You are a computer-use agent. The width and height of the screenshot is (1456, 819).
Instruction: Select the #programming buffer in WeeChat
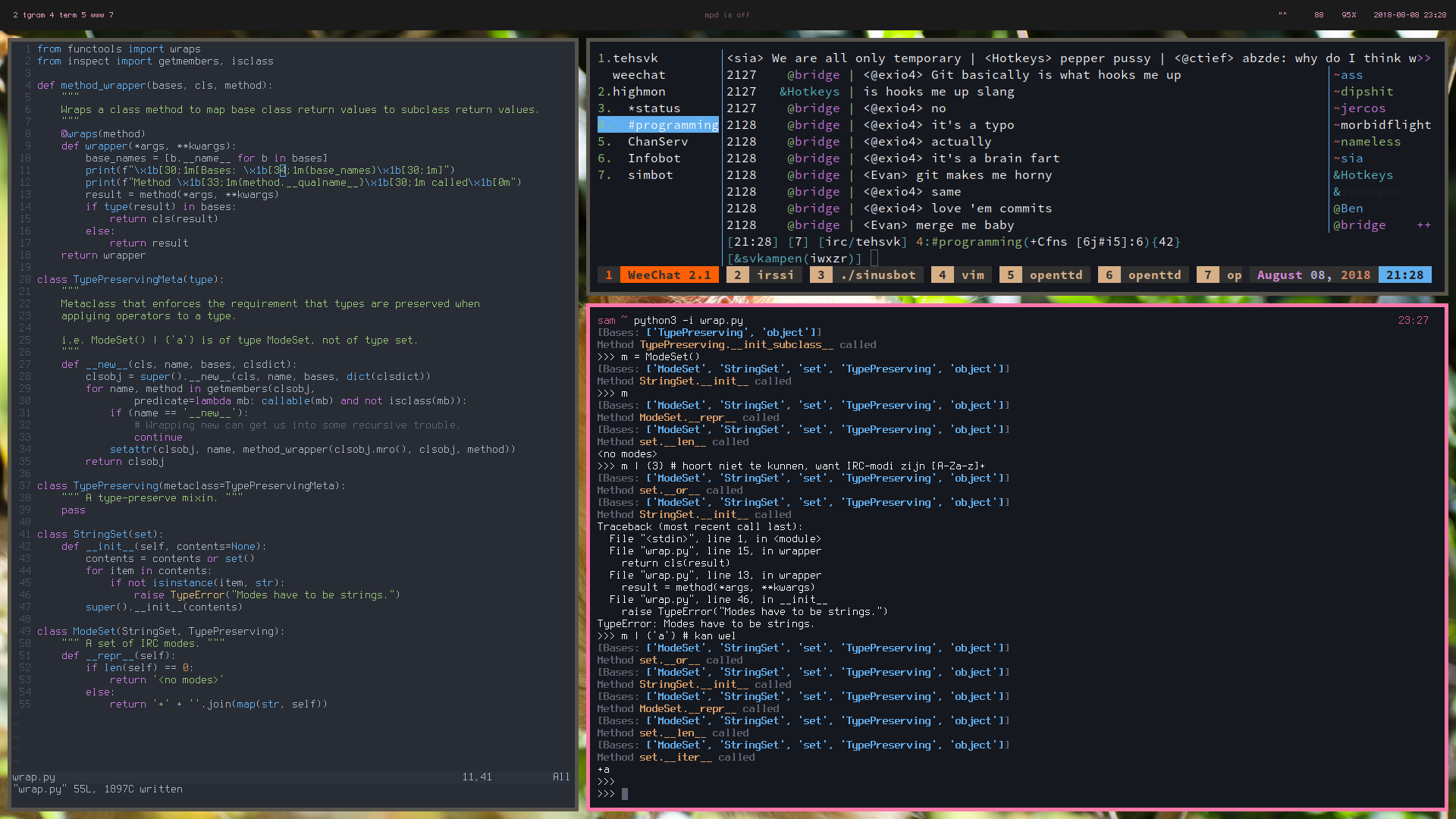(672, 125)
